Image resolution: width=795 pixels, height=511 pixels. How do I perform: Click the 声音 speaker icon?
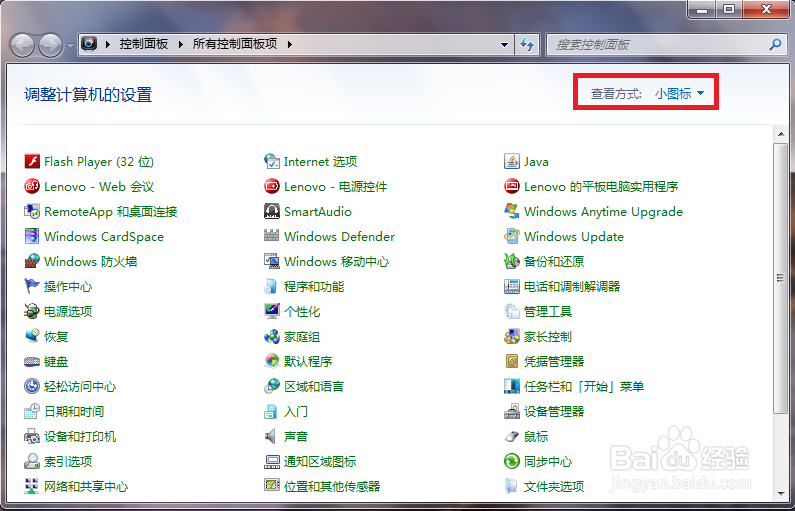click(x=272, y=436)
